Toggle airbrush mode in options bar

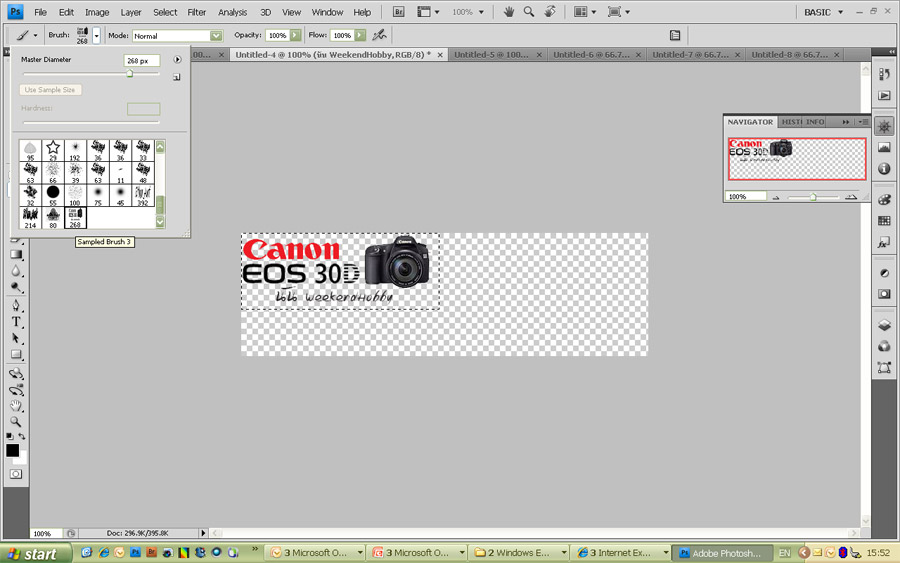[x=379, y=35]
